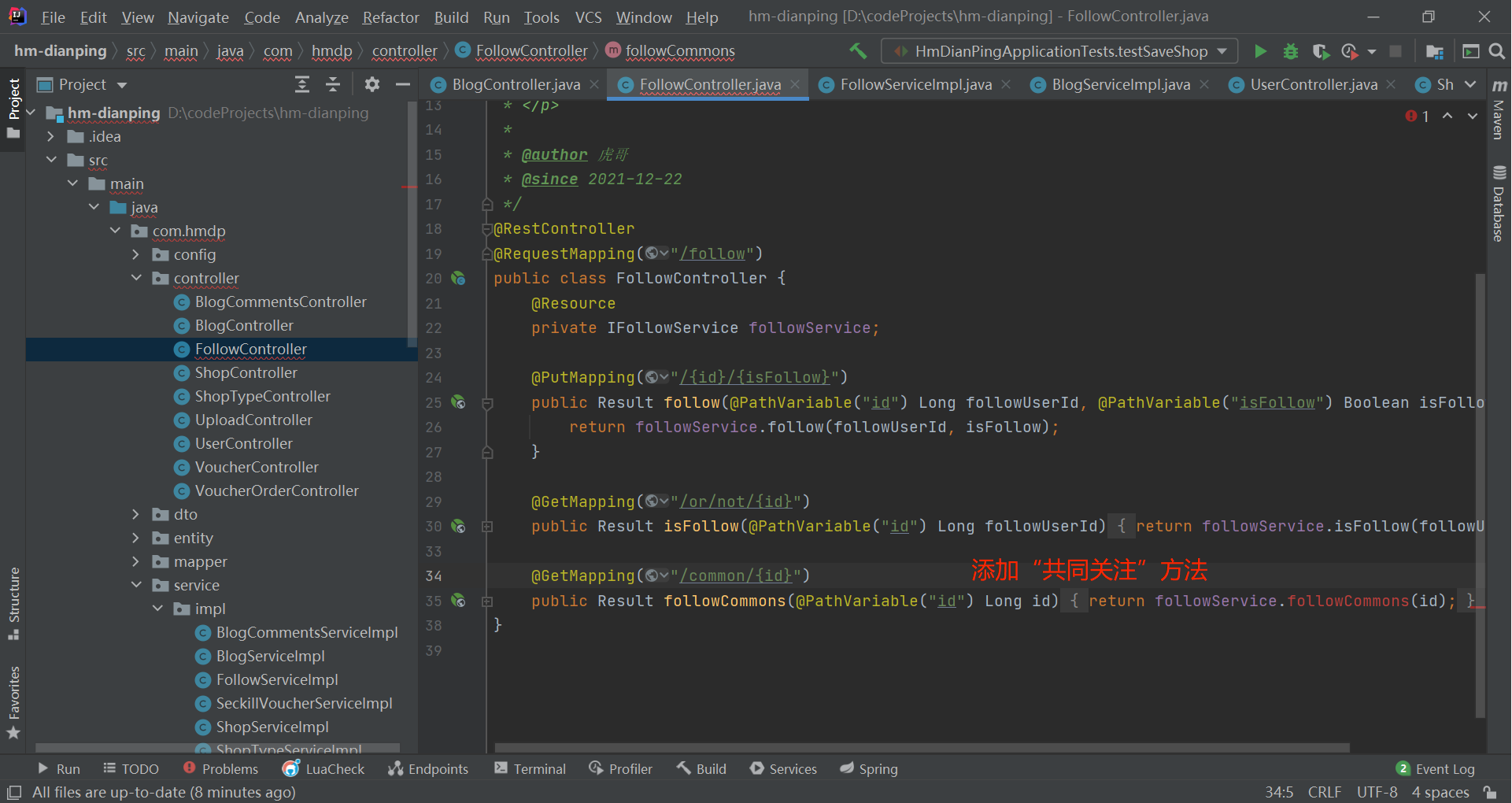Select ShopController in project tree
The width and height of the screenshot is (1512, 803).
pos(246,372)
